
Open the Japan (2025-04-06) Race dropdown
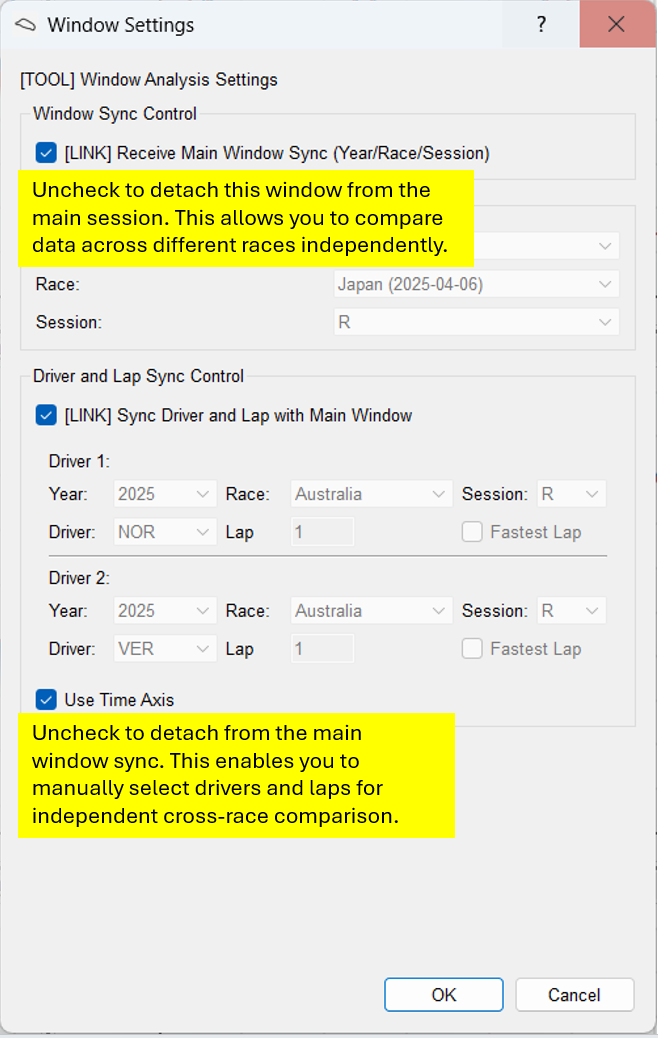[x=476, y=285]
